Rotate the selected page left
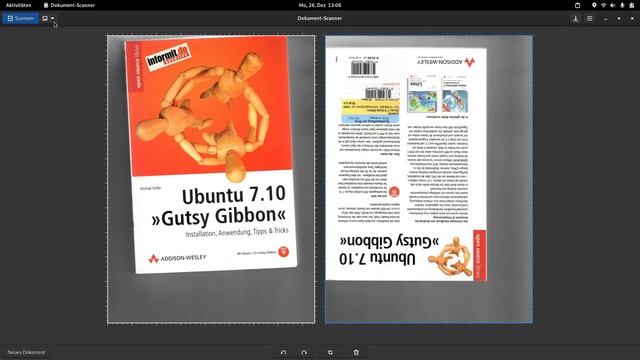 click(283, 352)
